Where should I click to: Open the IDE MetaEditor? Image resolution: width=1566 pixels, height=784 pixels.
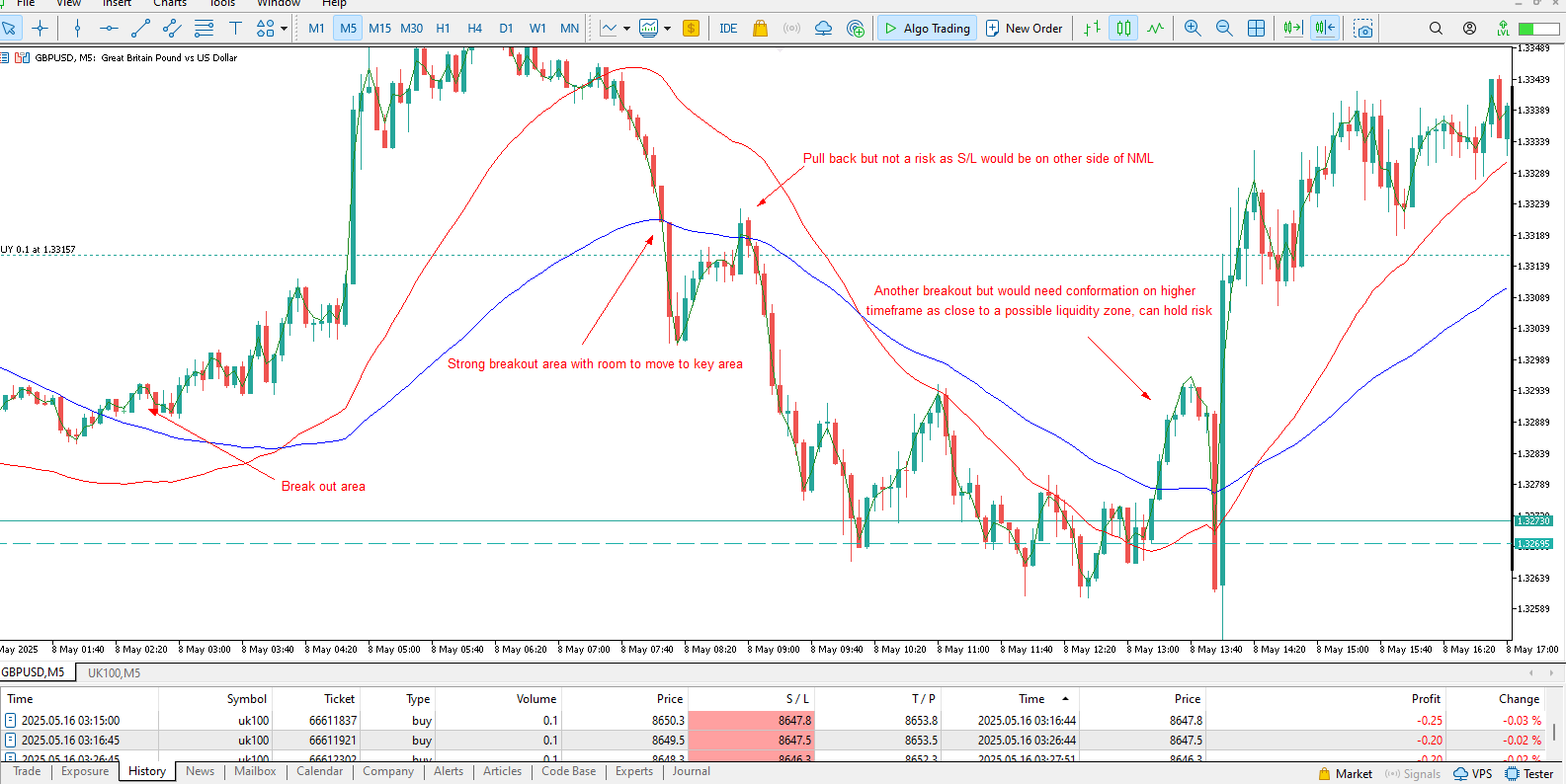pos(728,29)
